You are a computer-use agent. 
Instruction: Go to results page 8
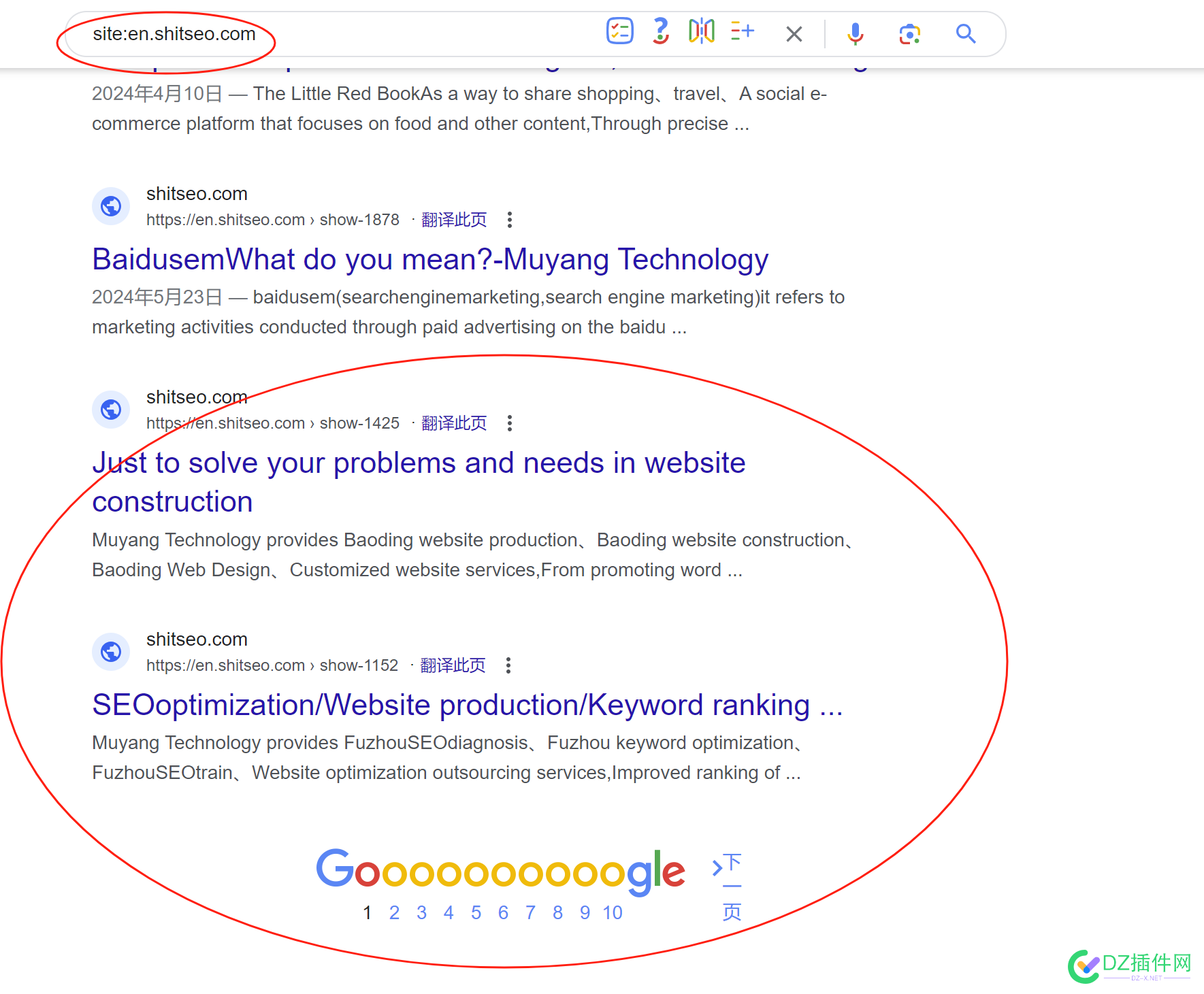click(x=557, y=913)
